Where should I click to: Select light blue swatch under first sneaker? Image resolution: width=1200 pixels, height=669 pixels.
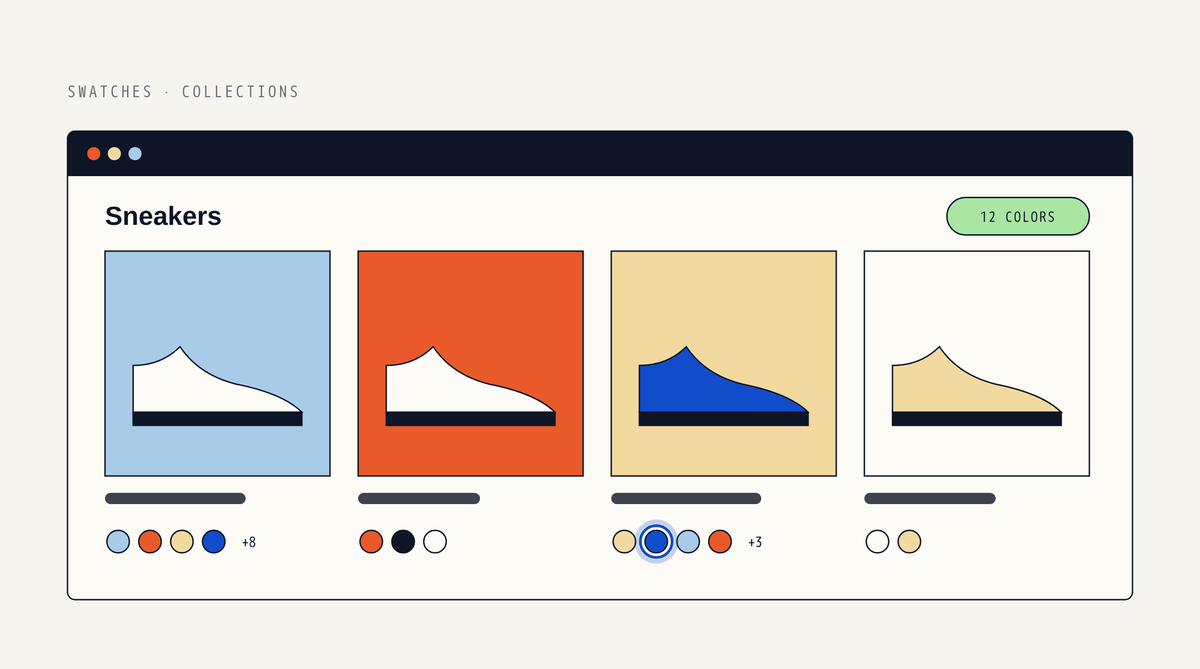(x=118, y=542)
